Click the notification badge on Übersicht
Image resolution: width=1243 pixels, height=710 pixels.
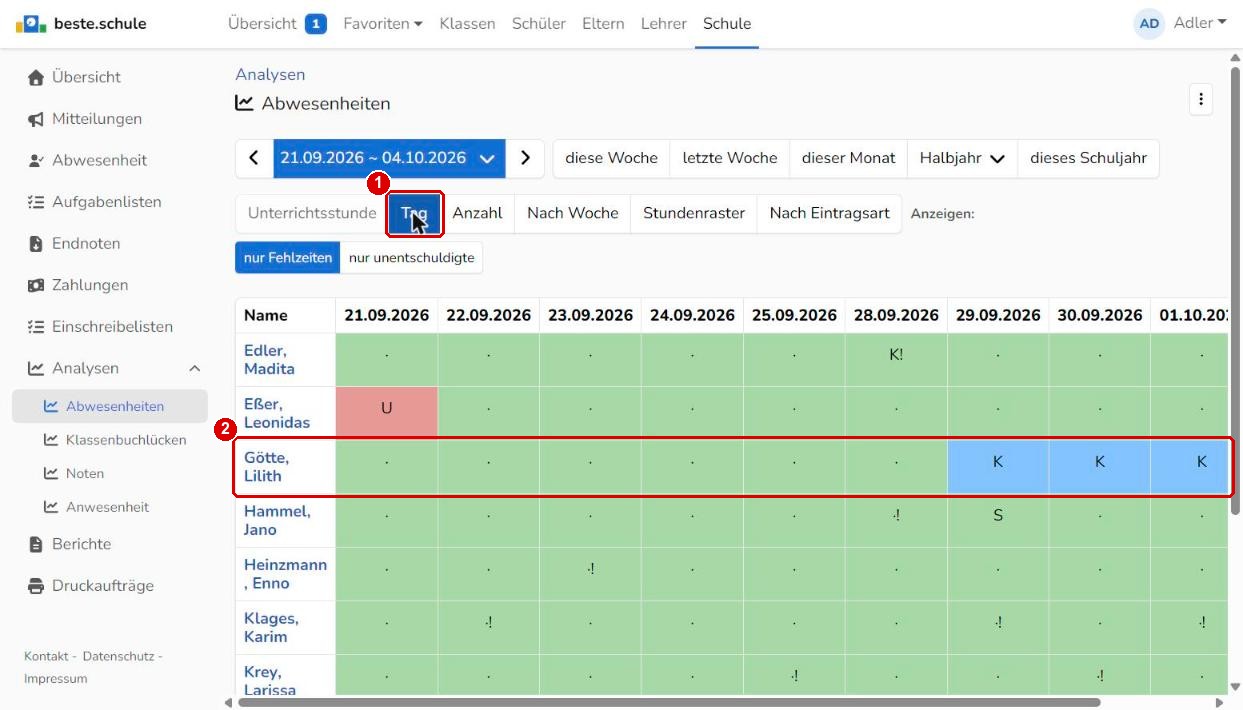coord(316,23)
